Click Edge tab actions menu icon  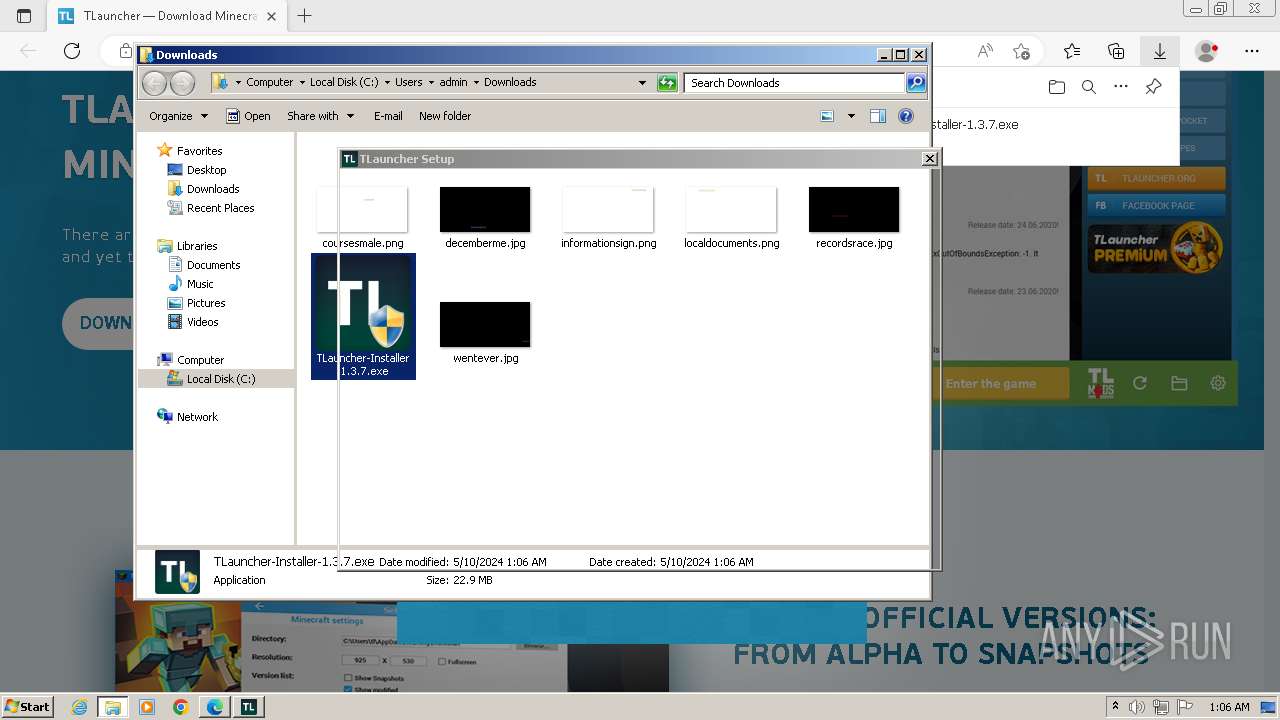click(x=24, y=16)
